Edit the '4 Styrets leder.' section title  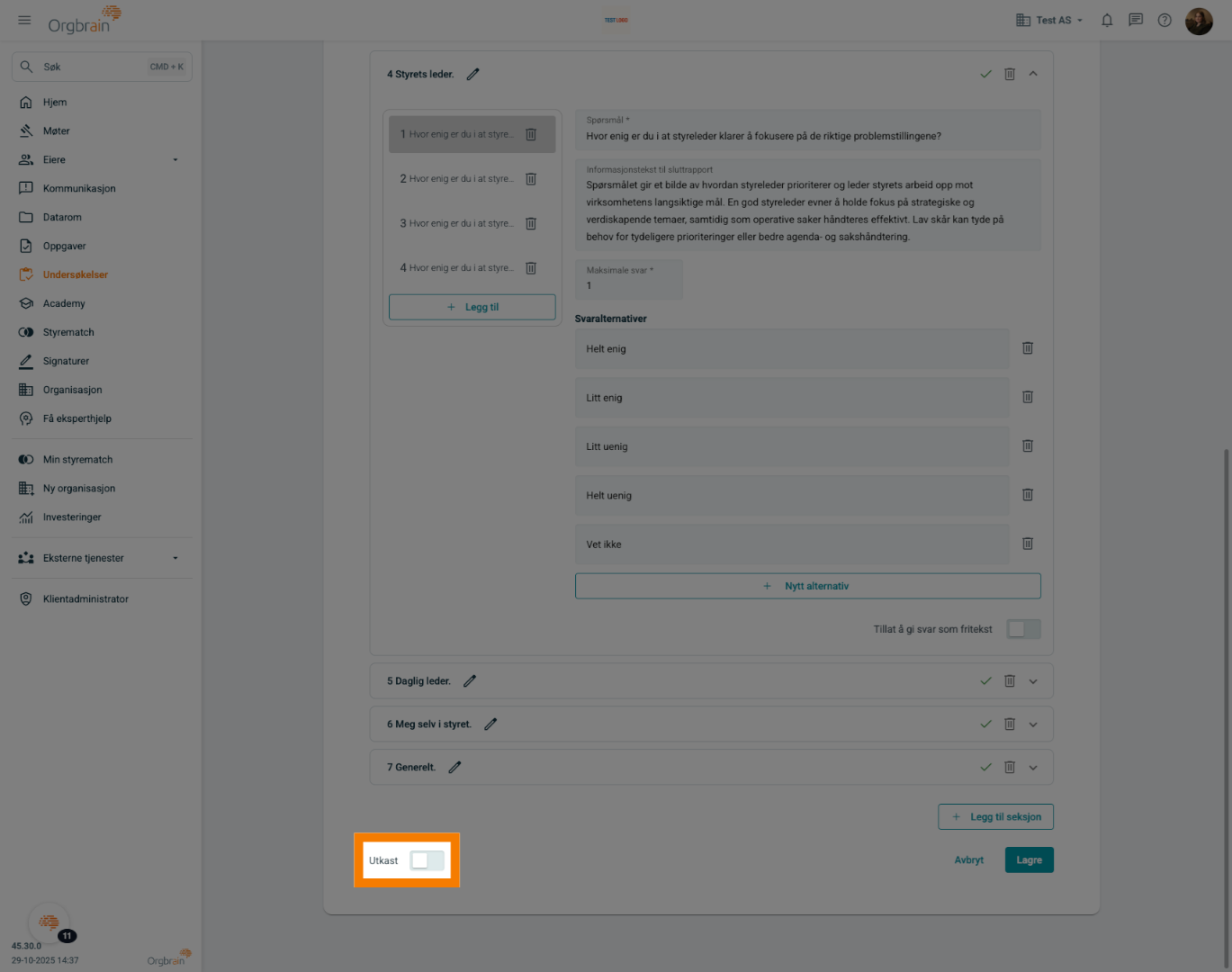(x=473, y=75)
